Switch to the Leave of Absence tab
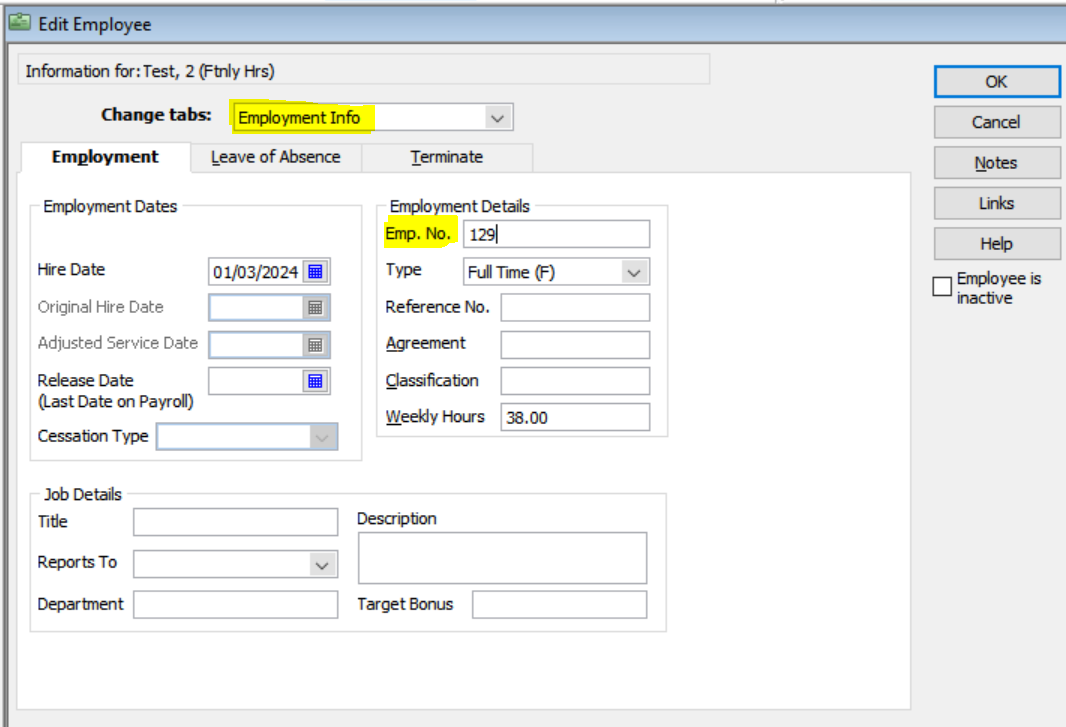1066x727 pixels. pyautogui.click(x=276, y=157)
